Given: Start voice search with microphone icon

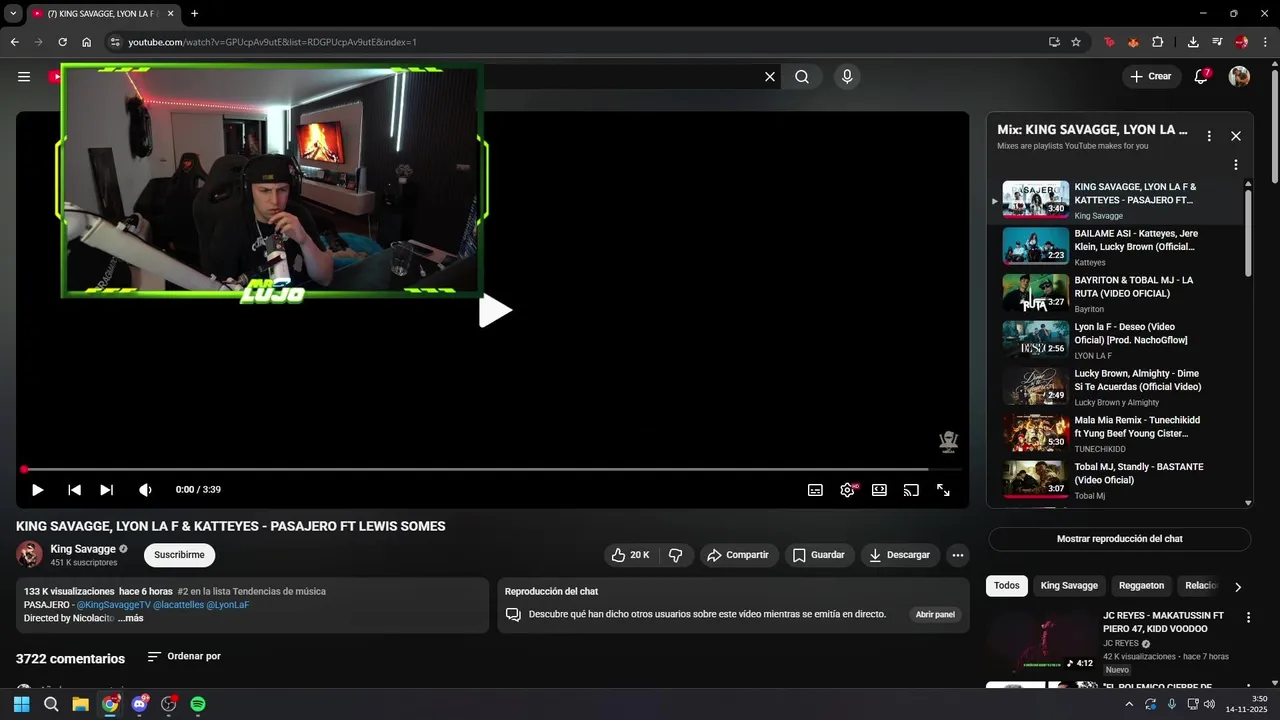Looking at the screenshot, I should (847, 77).
